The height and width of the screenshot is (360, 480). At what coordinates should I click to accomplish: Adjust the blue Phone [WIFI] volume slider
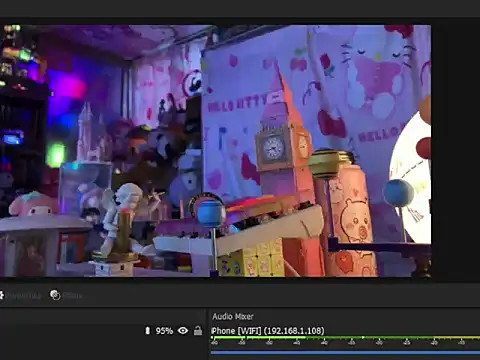[x=345, y=352]
